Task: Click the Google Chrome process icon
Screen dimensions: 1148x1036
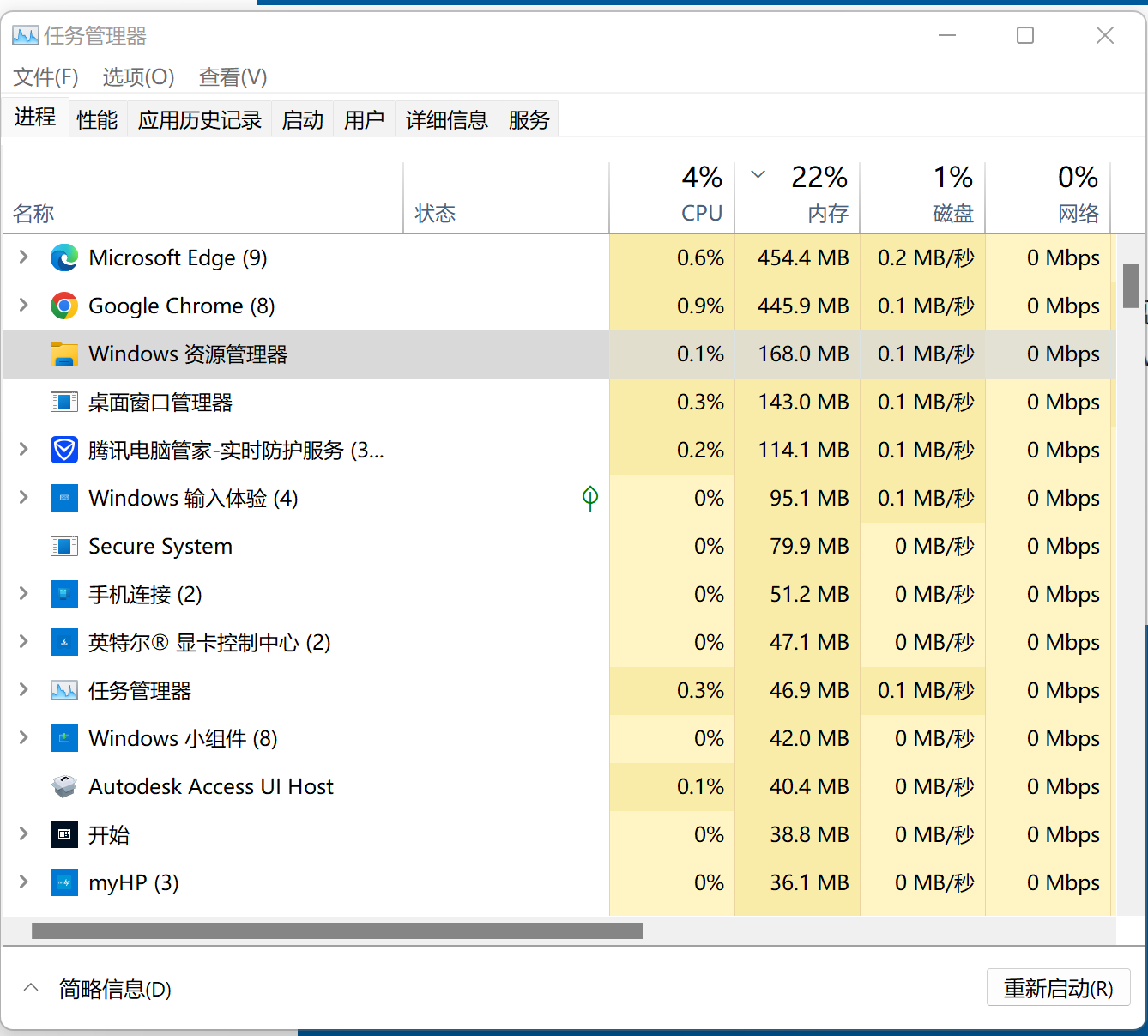Action: (64, 306)
